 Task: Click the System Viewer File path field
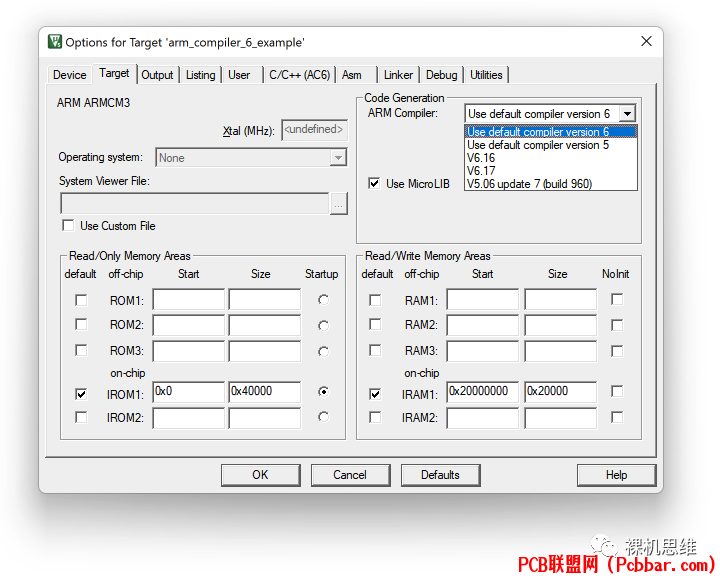coord(195,203)
